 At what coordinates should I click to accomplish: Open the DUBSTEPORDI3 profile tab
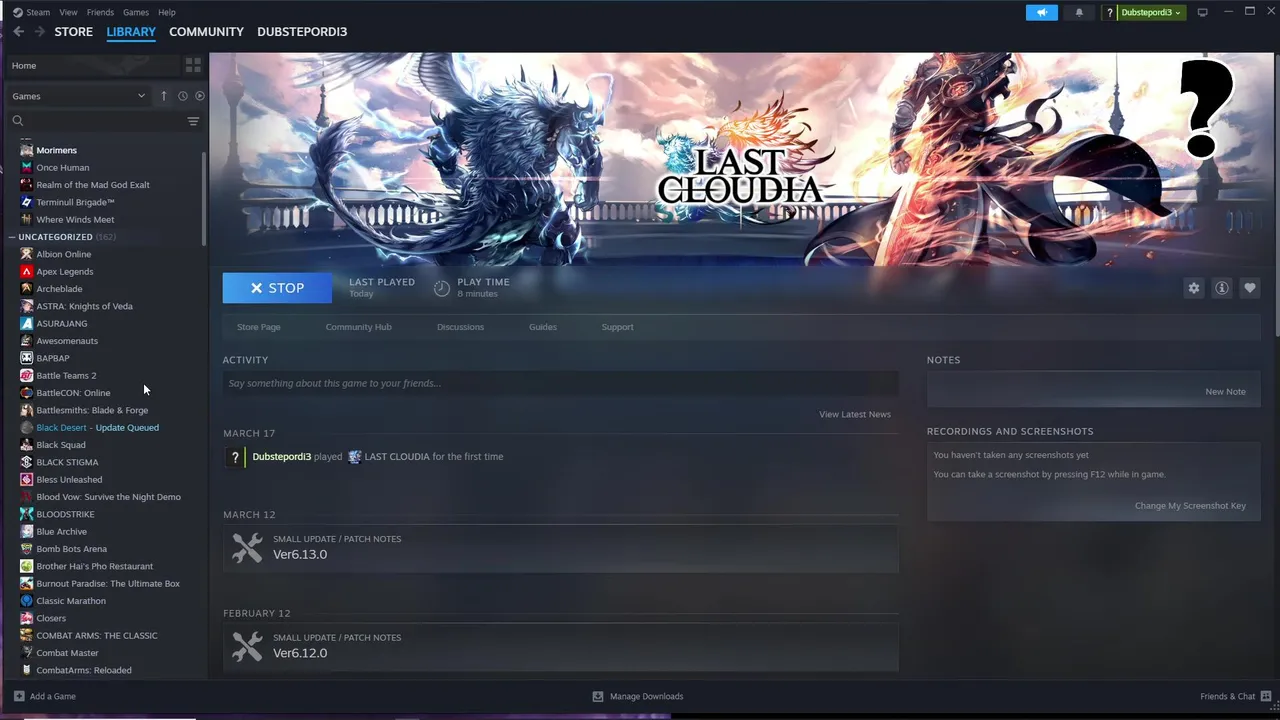pos(302,32)
